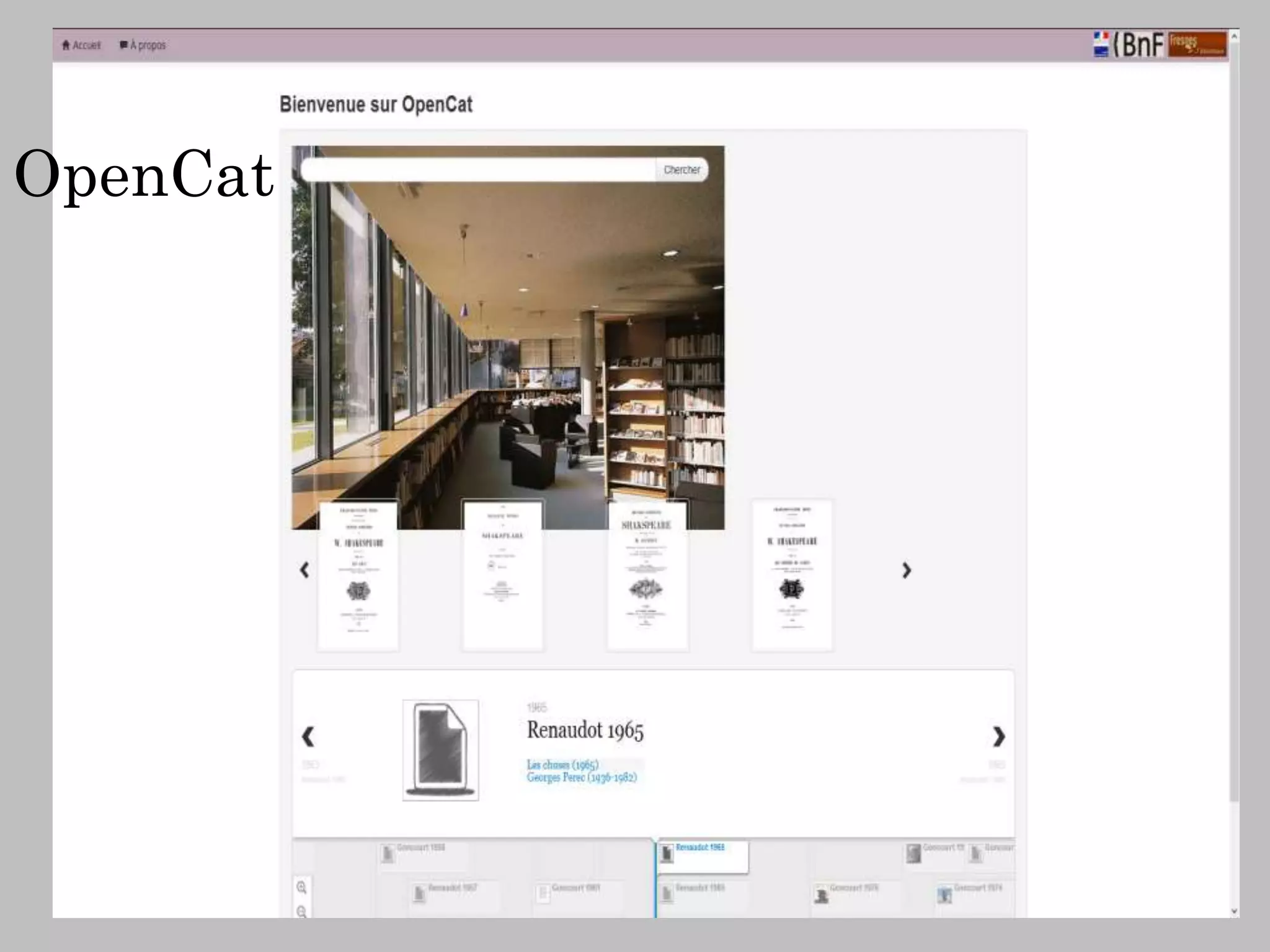Go to the previous timeline entry
This screenshot has width=1270, height=952.
[x=308, y=736]
